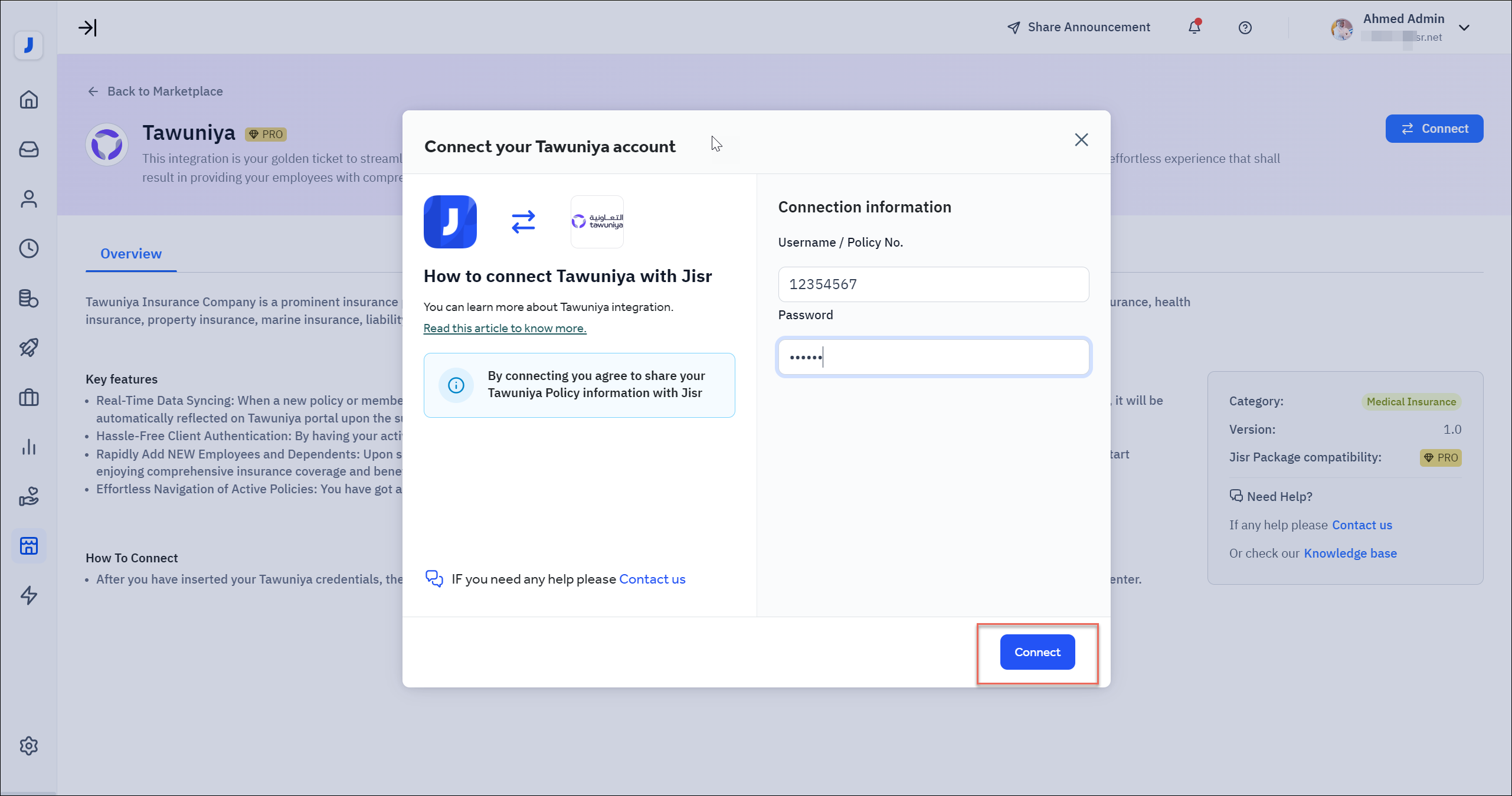
Task: Expand the sidebar with arrow icon
Action: click(87, 28)
